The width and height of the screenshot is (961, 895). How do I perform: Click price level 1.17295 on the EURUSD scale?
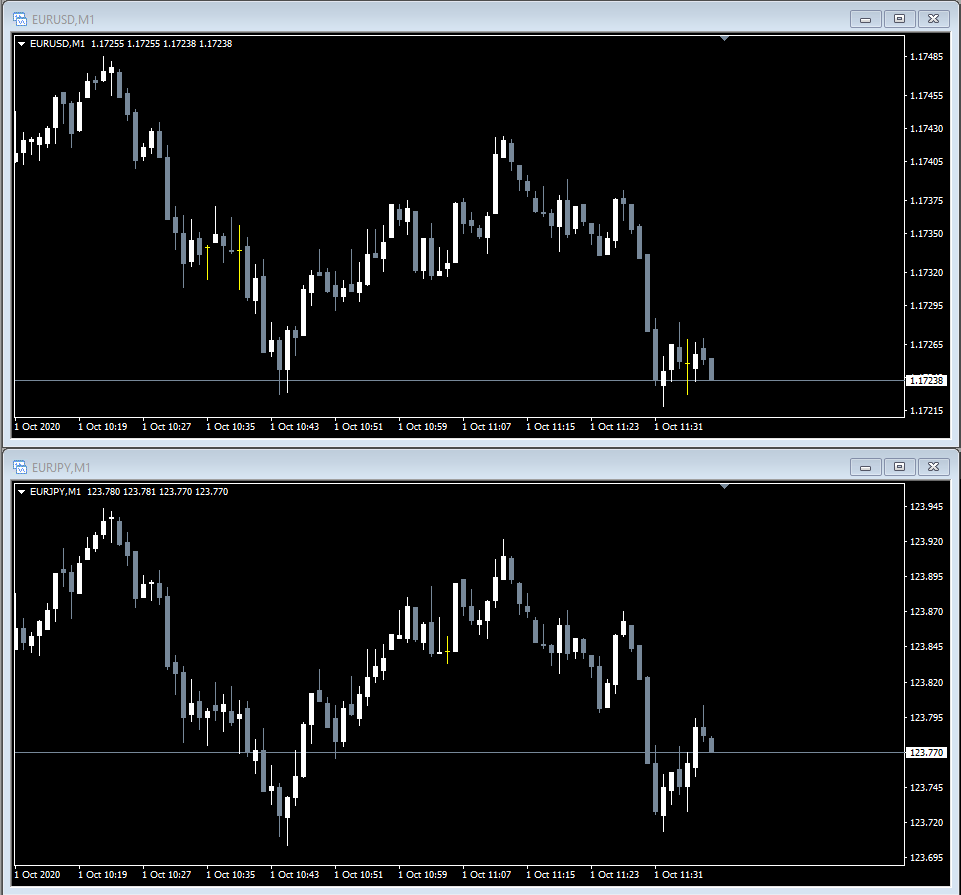point(926,305)
